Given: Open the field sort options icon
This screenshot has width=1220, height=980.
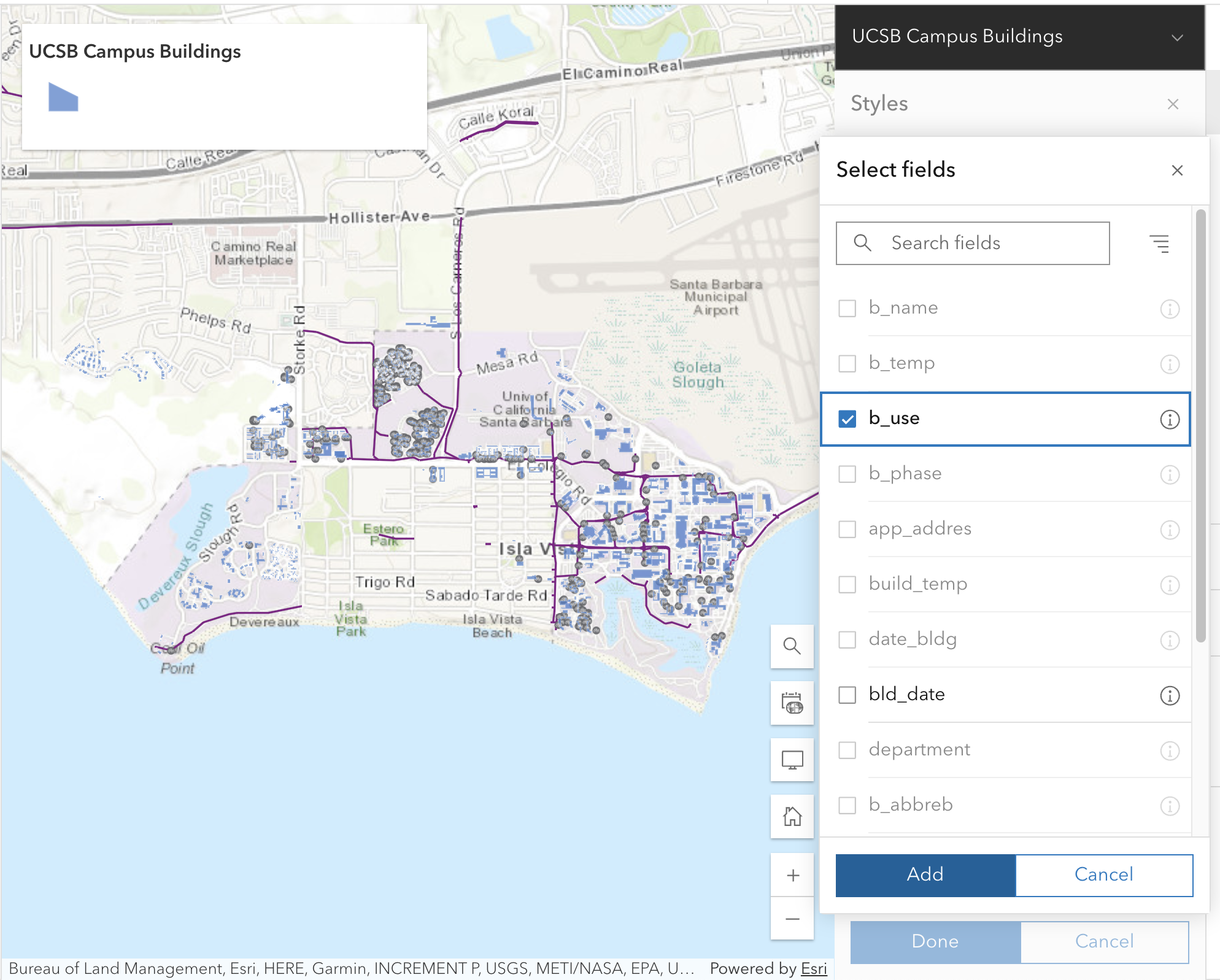Looking at the screenshot, I should (x=1159, y=244).
